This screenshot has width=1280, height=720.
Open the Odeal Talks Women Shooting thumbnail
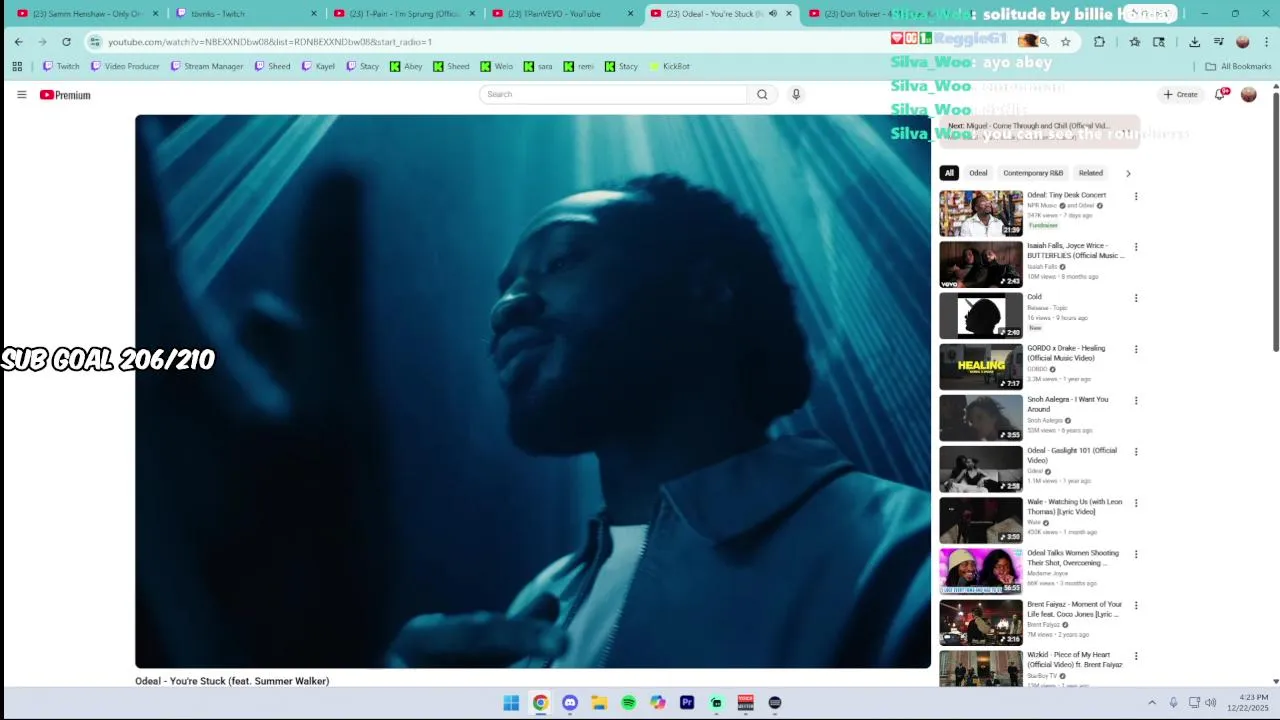click(981, 571)
